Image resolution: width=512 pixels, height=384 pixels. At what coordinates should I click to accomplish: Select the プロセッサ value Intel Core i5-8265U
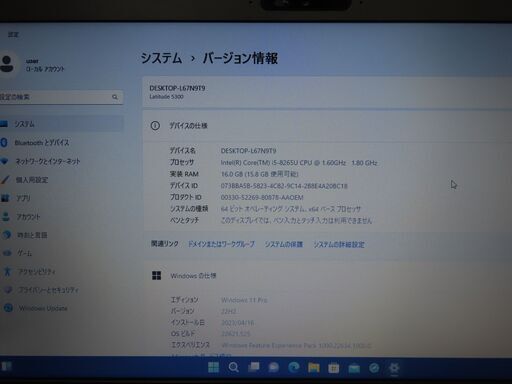pos(299,163)
